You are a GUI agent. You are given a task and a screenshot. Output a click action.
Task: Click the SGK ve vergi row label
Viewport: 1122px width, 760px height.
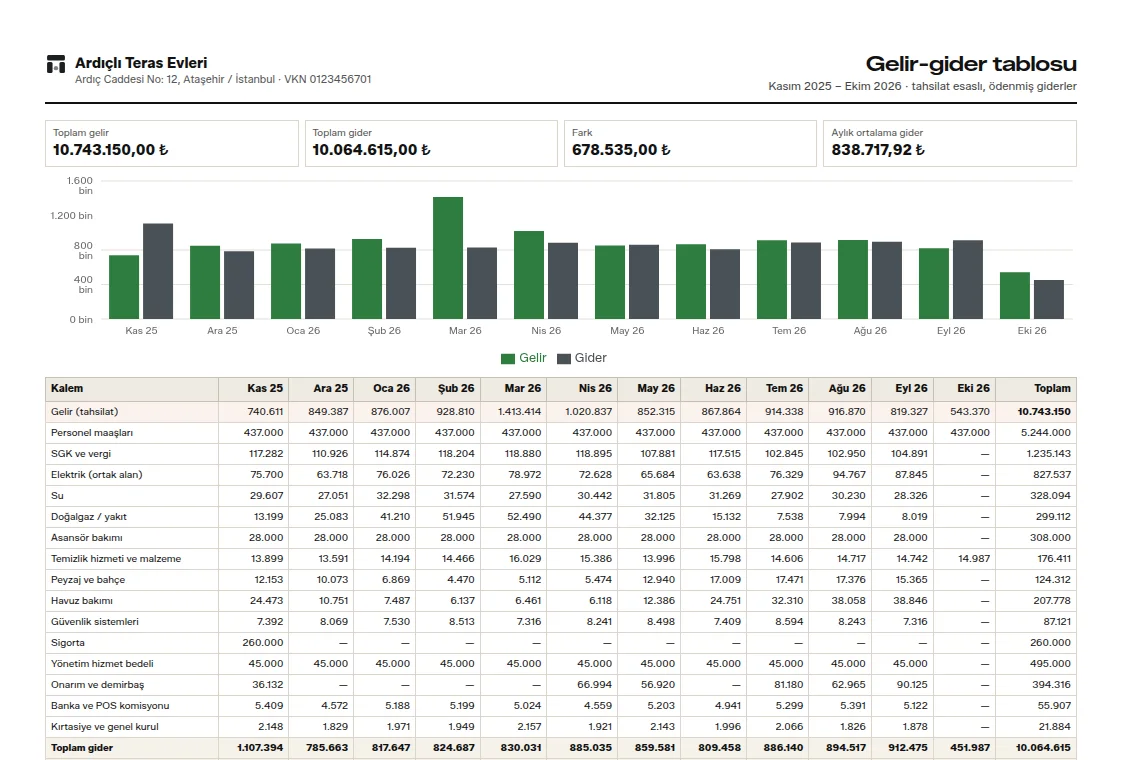(x=81, y=454)
